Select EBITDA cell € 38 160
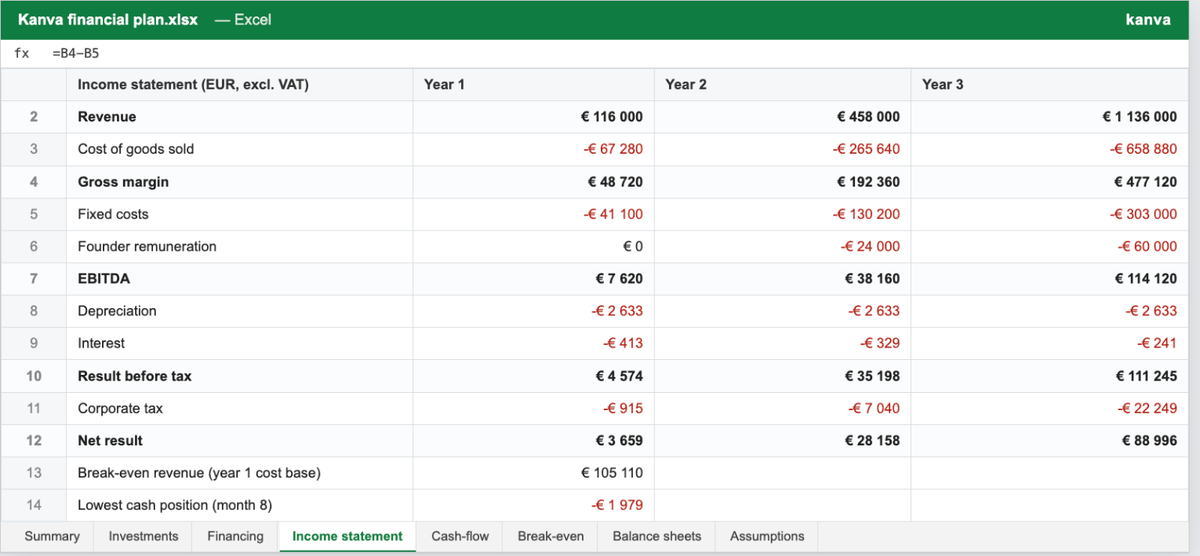Image resolution: width=1200 pixels, height=556 pixels. (781, 279)
